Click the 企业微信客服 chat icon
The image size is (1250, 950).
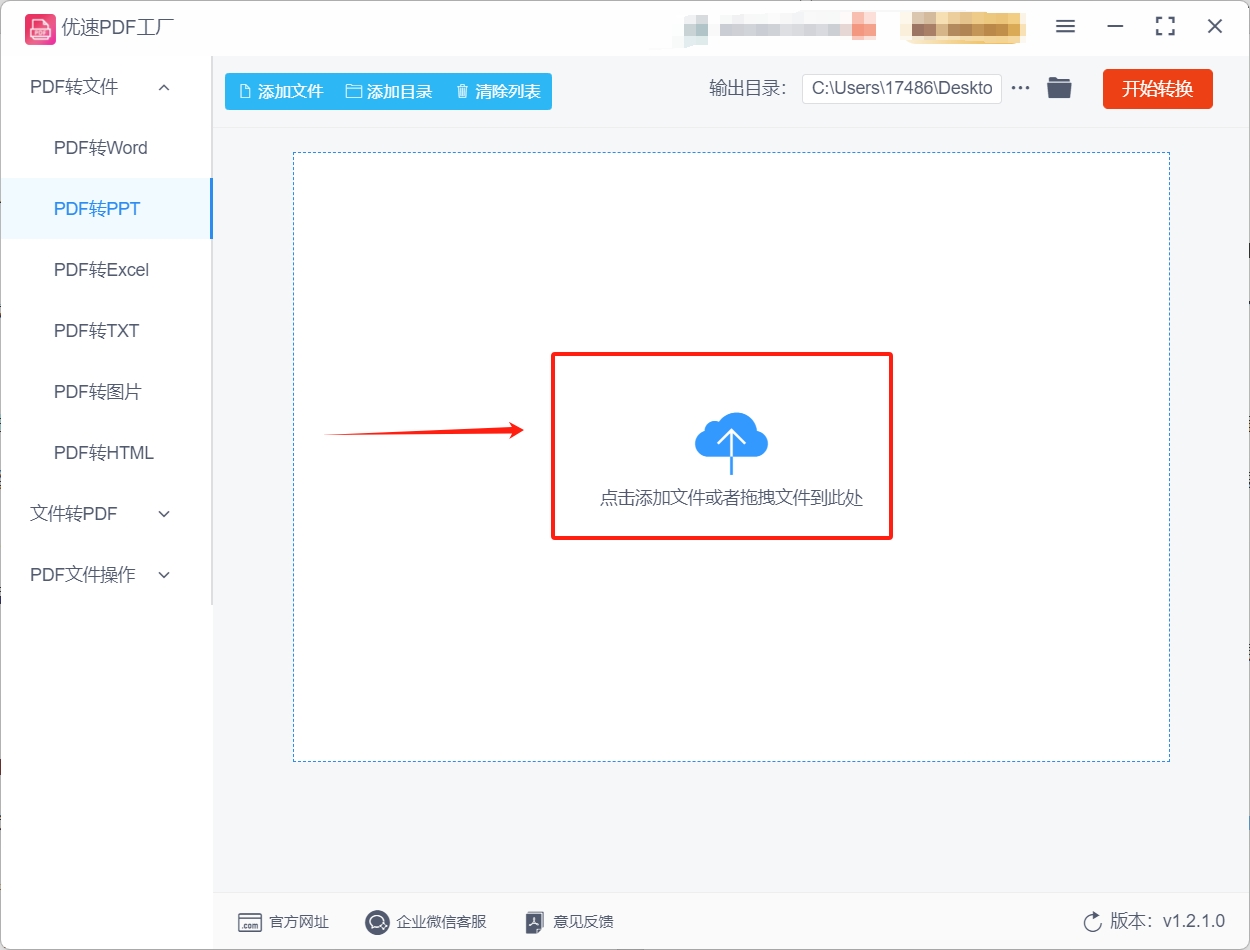pos(377,922)
